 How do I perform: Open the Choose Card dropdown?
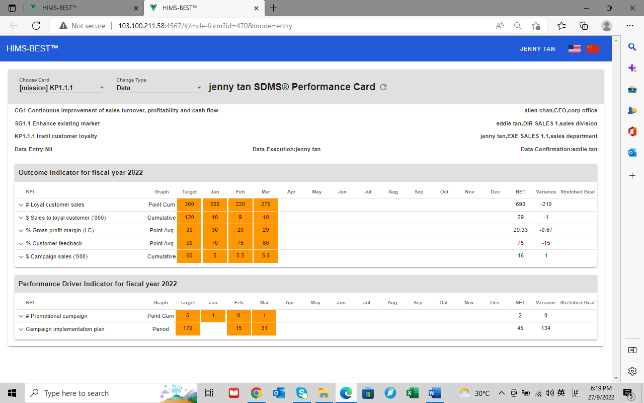[60, 88]
